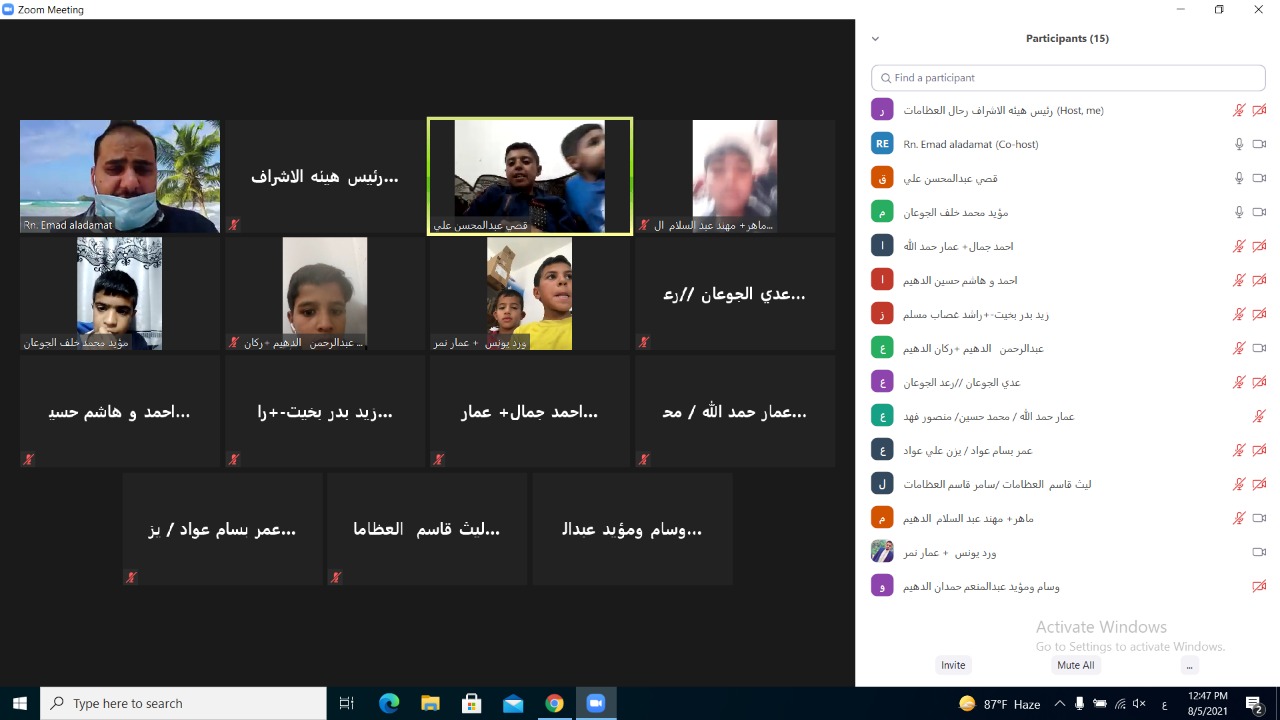Image resolution: width=1280 pixels, height=720 pixels.
Task: Open the more options menu via the ... button
Action: [1189, 665]
